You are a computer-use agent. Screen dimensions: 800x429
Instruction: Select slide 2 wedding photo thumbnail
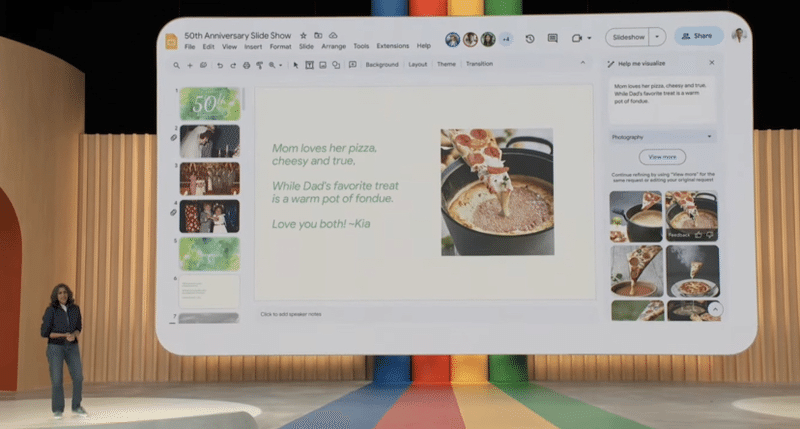tap(210, 141)
